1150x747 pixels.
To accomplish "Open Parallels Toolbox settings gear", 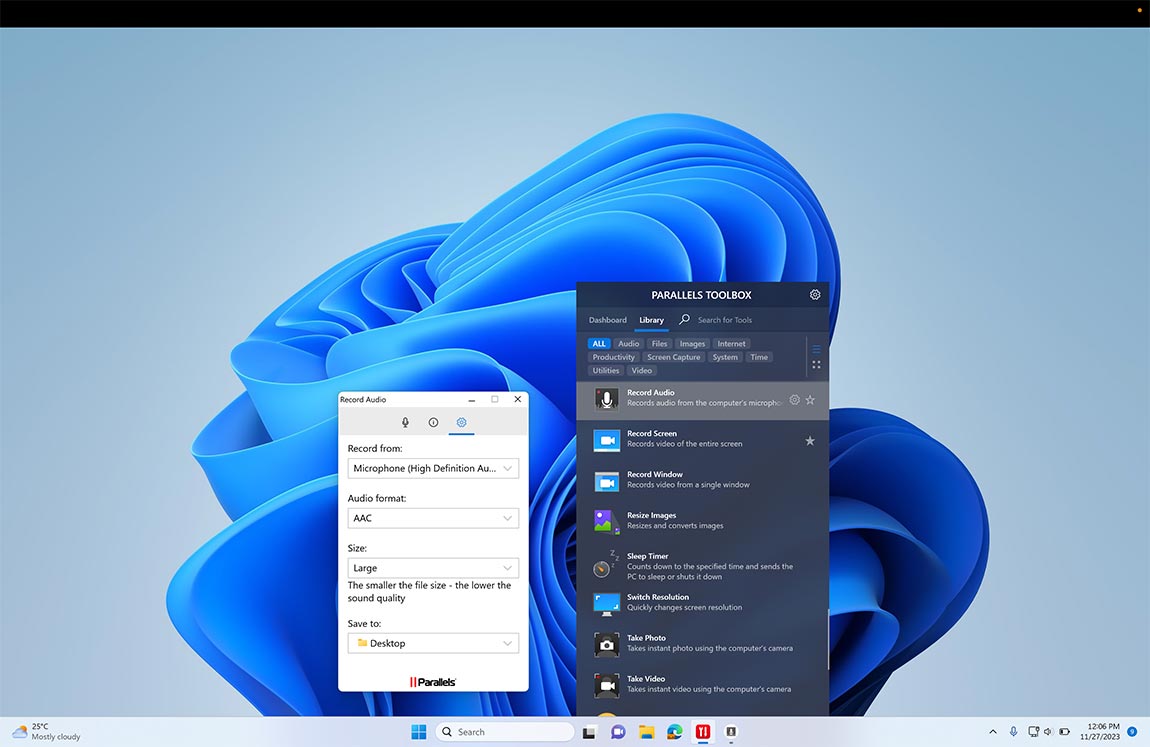I will 814,294.
